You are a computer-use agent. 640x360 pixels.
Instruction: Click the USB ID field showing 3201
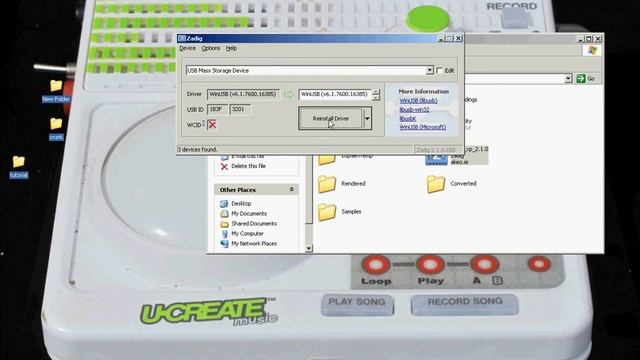pyautogui.click(x=240, y=109)
